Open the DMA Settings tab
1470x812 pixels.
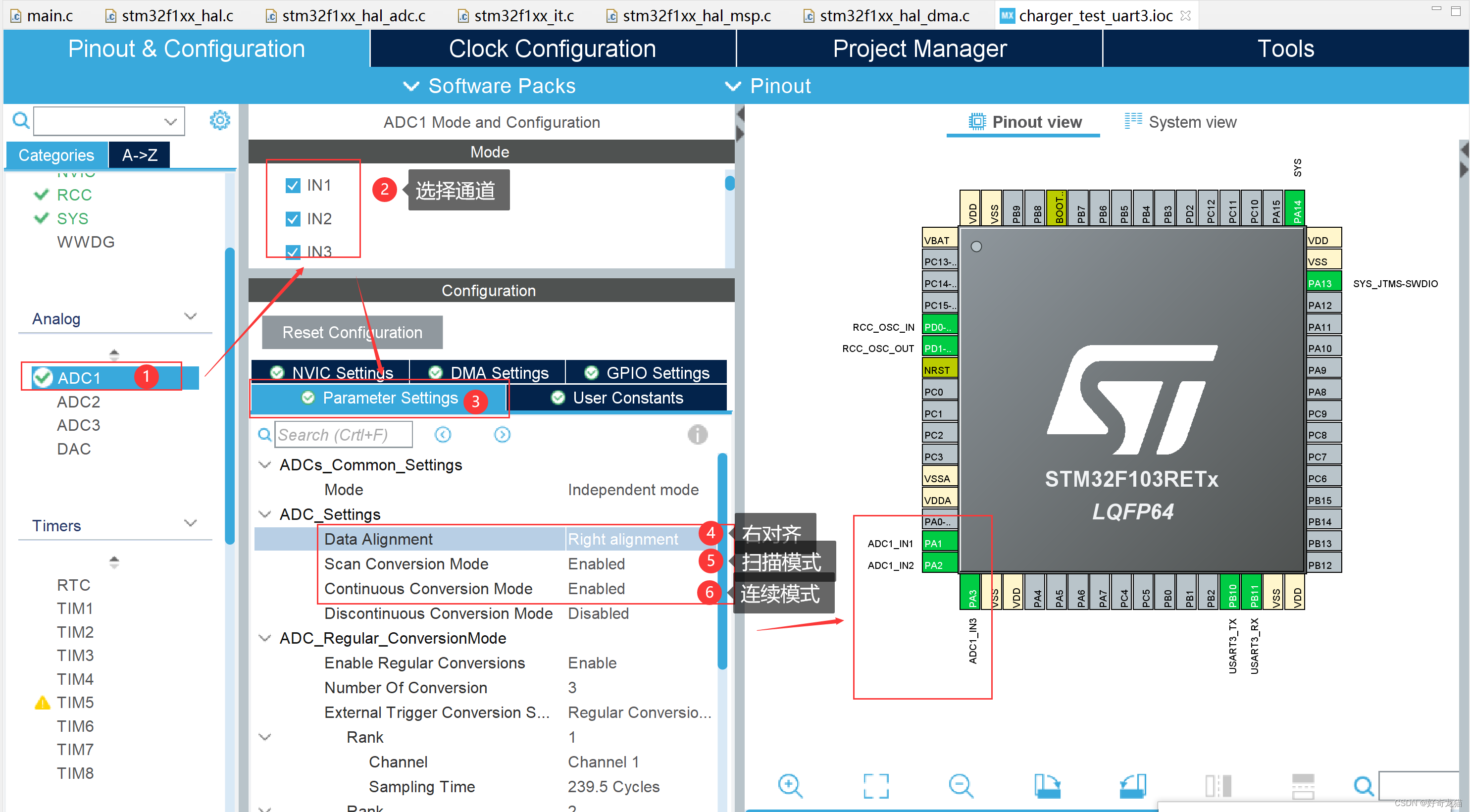[x=488, y=373]
